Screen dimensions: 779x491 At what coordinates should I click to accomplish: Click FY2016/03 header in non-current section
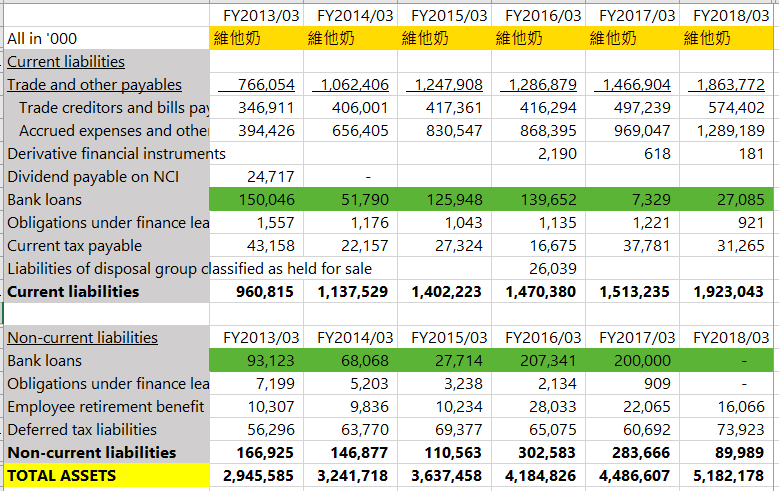coord(539,337)
